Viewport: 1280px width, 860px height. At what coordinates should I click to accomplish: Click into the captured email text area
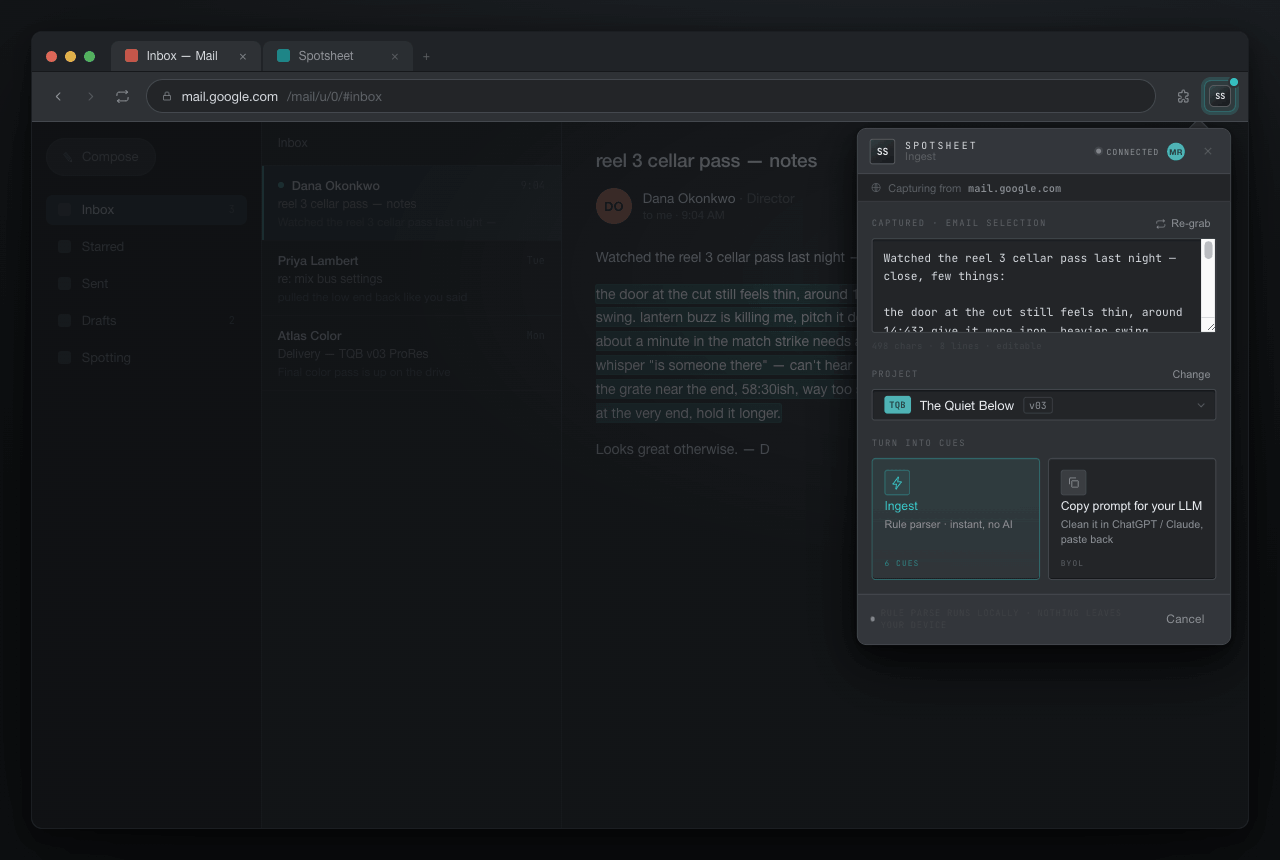(1036, 285)
